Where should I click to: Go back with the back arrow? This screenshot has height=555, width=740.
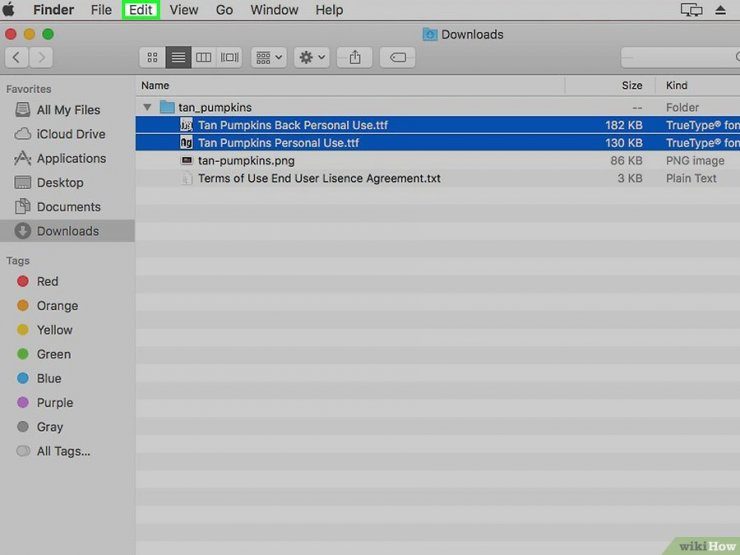coord(17,58)
